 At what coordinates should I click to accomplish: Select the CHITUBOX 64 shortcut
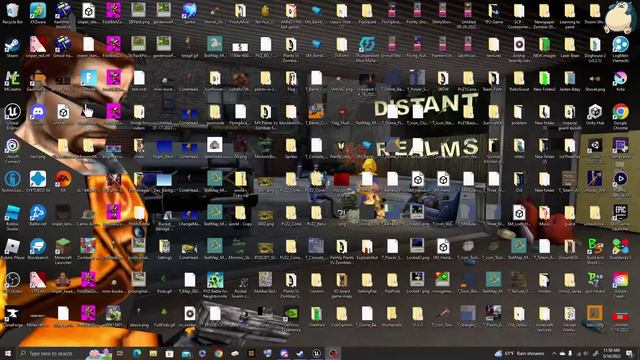38,182
